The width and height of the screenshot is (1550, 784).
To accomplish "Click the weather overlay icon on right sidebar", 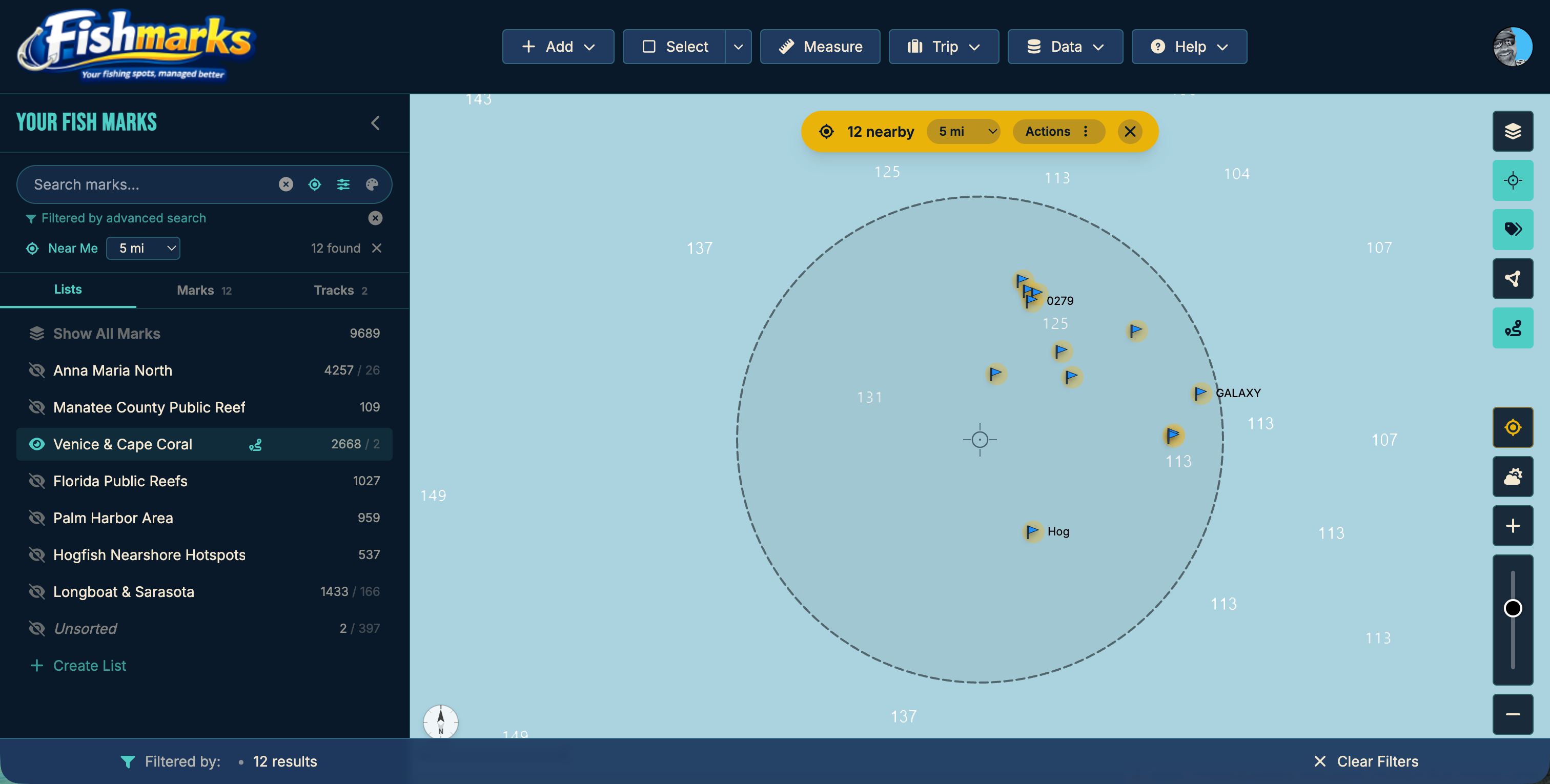I will point(1513,477).
